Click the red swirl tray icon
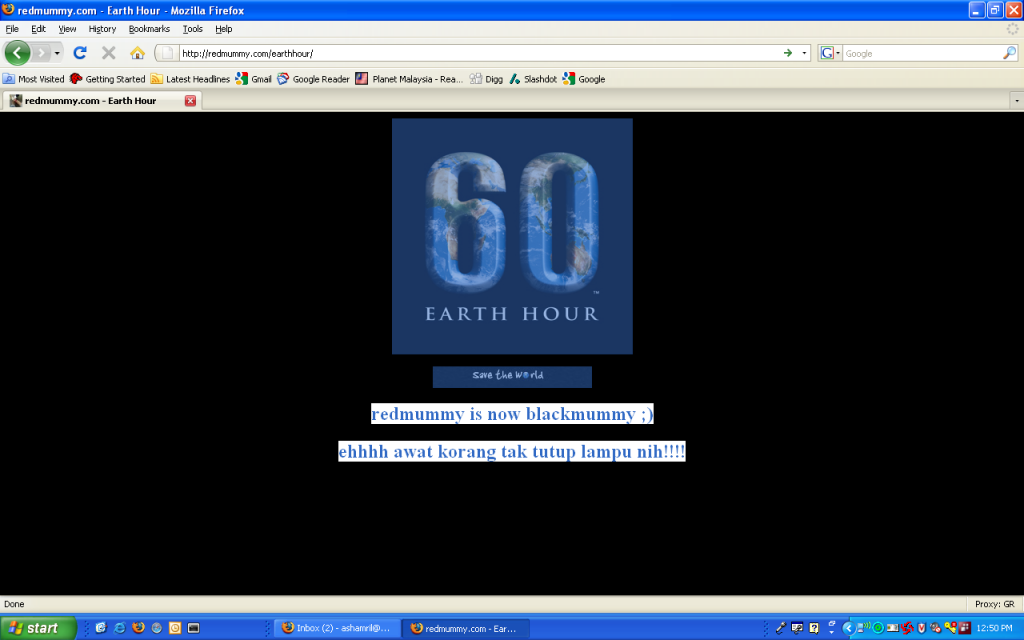This screenshot has height=640, width=1024. coord(907,628)
